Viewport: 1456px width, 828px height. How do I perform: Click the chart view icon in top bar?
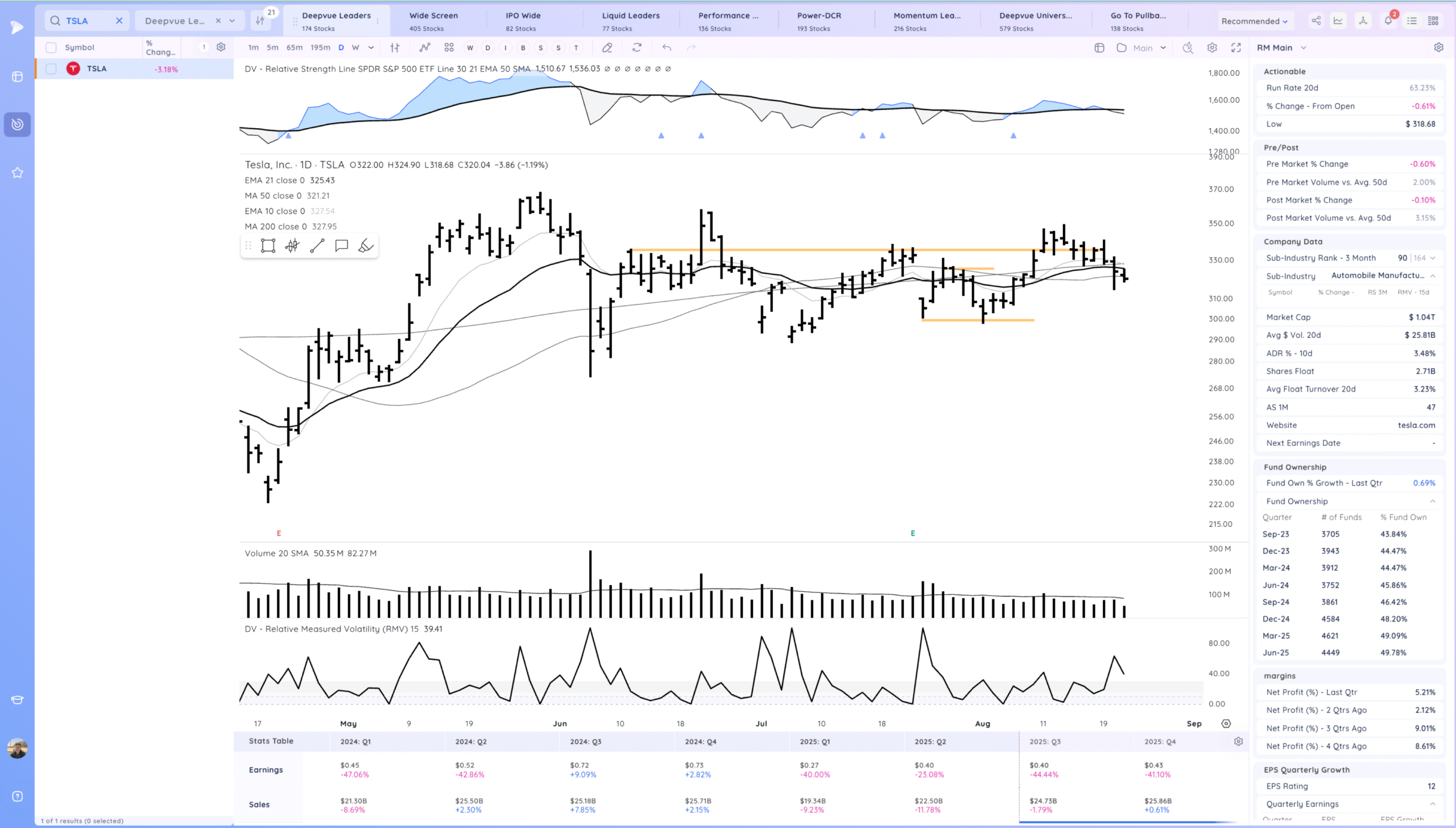click(1338, 20)
